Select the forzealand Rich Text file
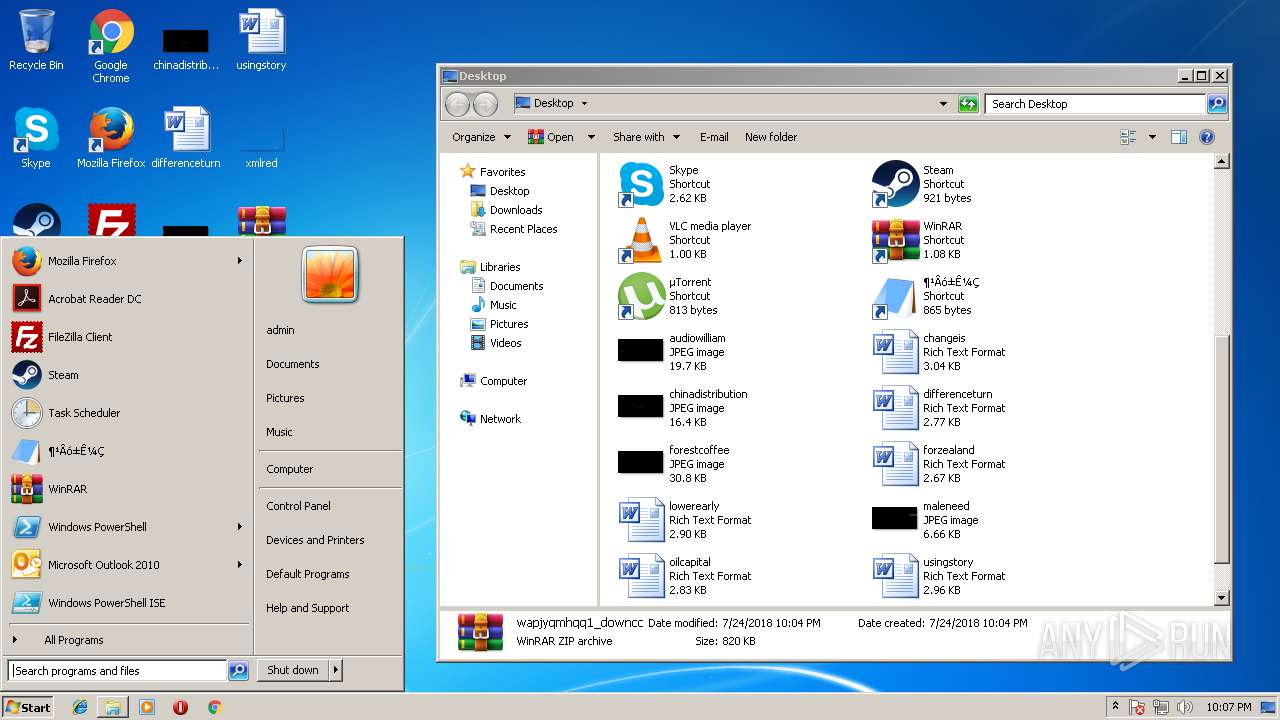This screenshot has width=1280, height=720. tap(940, 464)
